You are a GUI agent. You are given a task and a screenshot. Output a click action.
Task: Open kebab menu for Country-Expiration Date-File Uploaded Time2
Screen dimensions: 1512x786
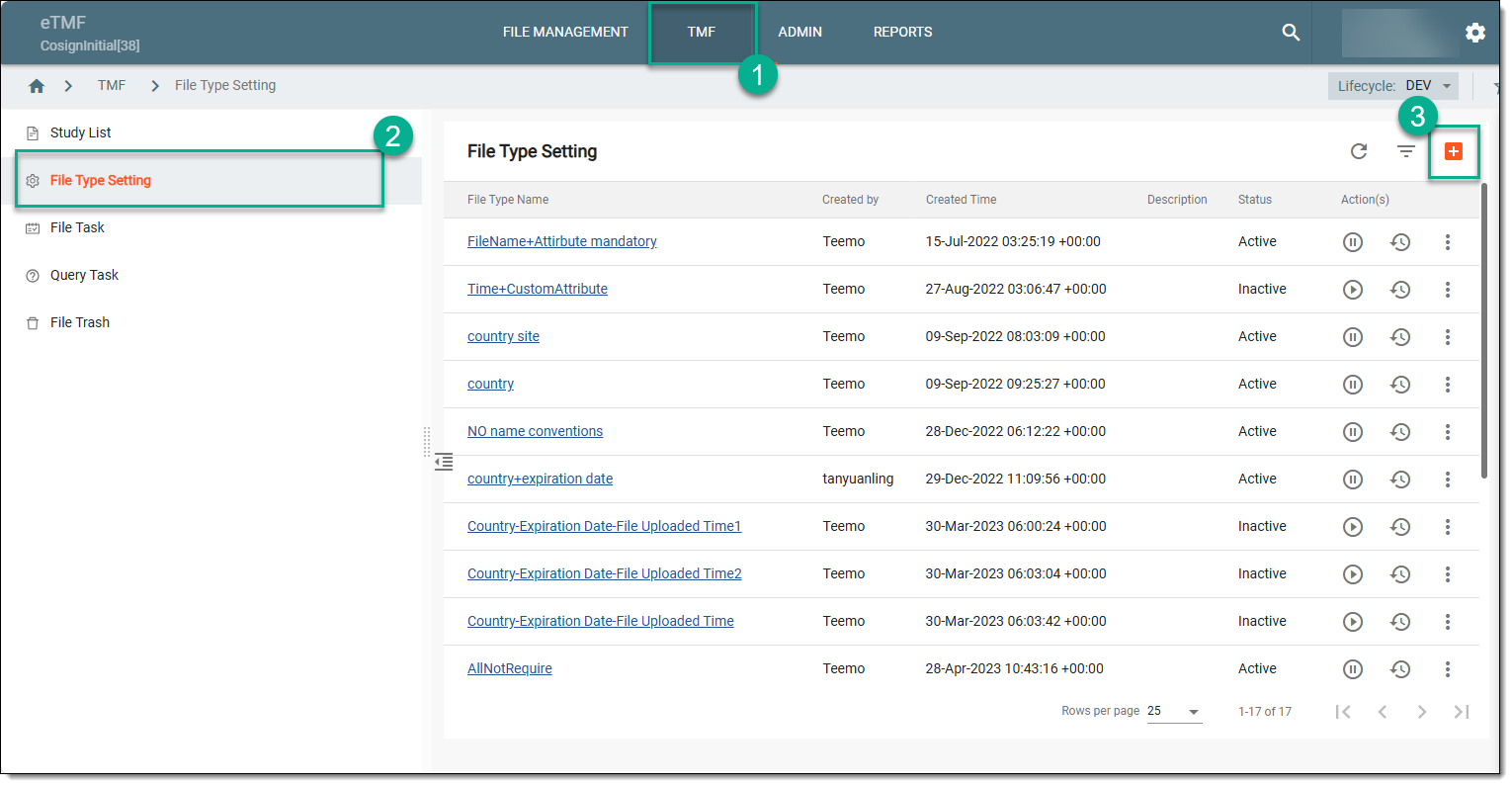pyautogui.click(x=1448, y=574)
